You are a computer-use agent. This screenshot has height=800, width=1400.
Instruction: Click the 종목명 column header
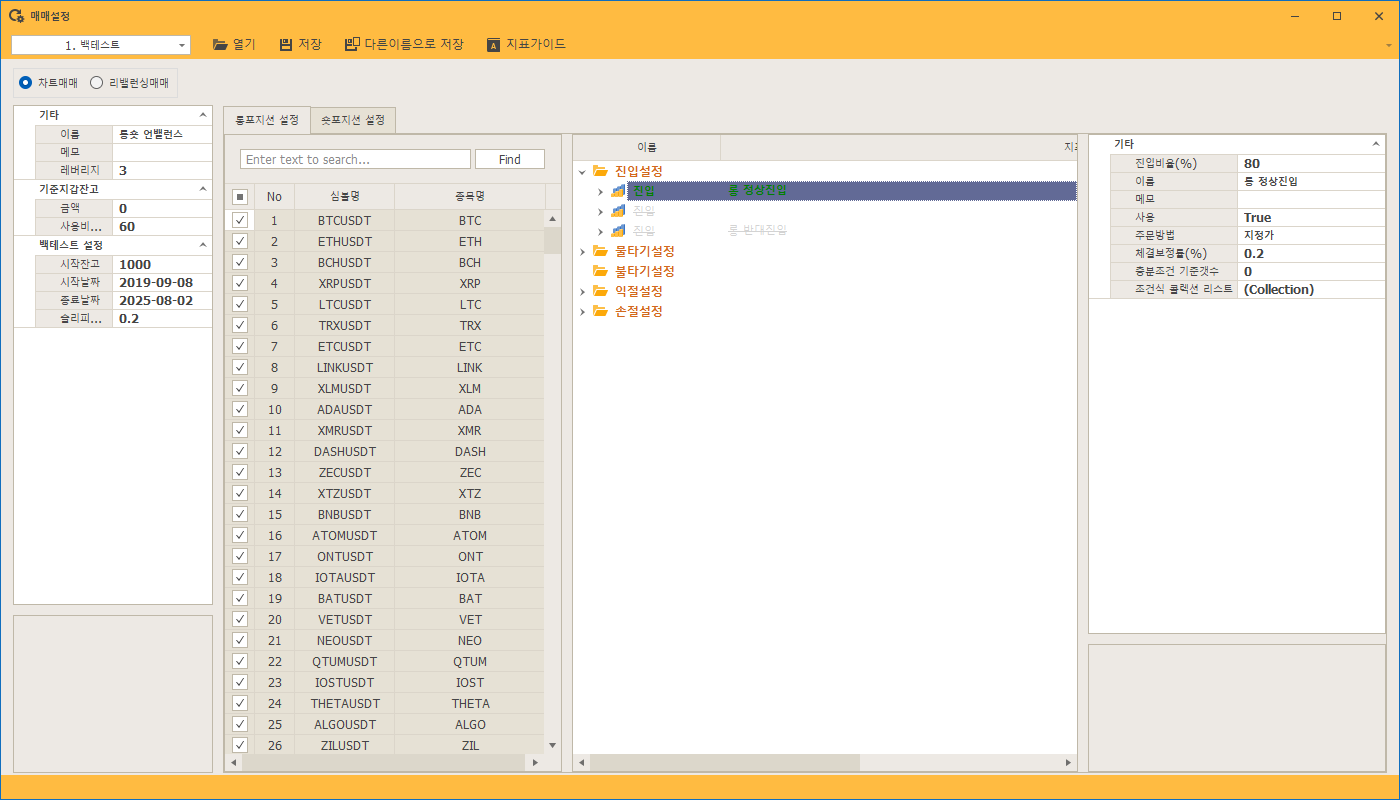(x=470, y=197)
